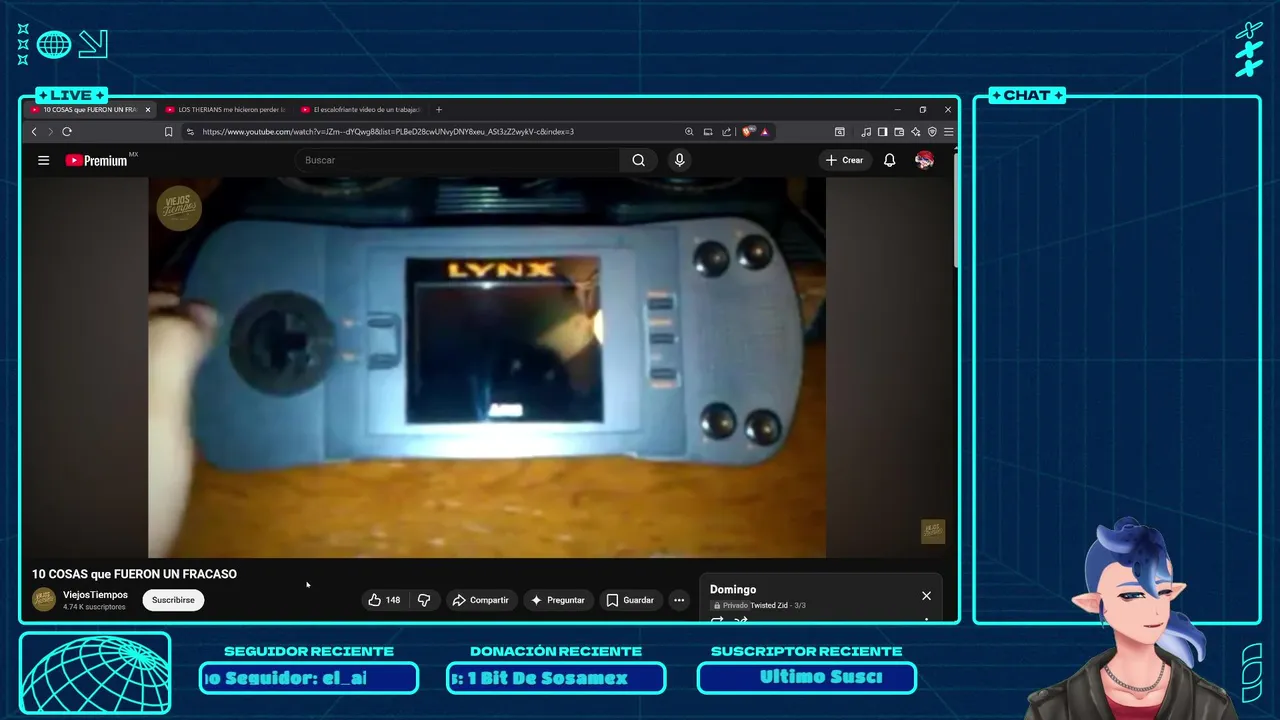Switch to LOS THERIANS browser tab

tap(226, 109)
